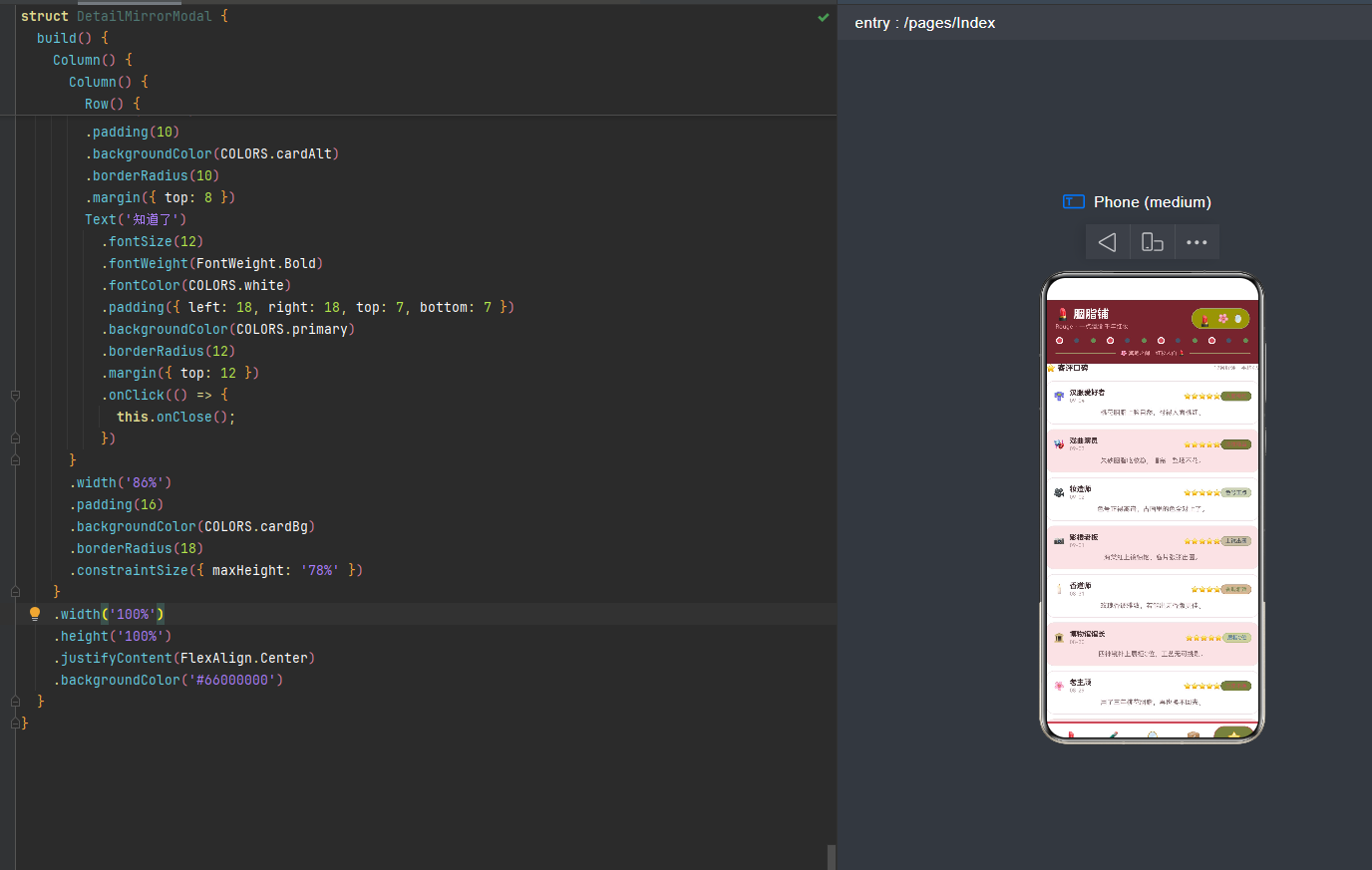Click the green inspection checkmark icon

824,17
